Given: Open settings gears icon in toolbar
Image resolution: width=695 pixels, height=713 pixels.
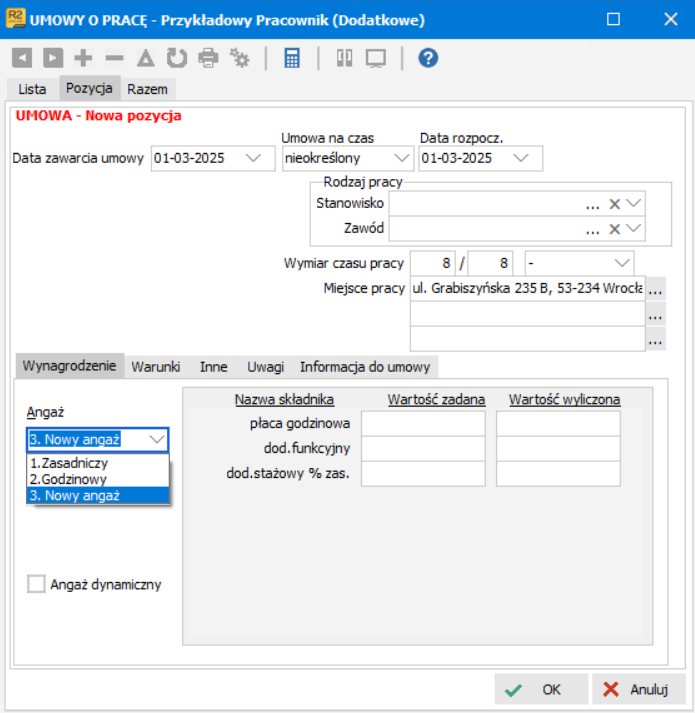Looking at the screenshot, I should coord(240,58).
